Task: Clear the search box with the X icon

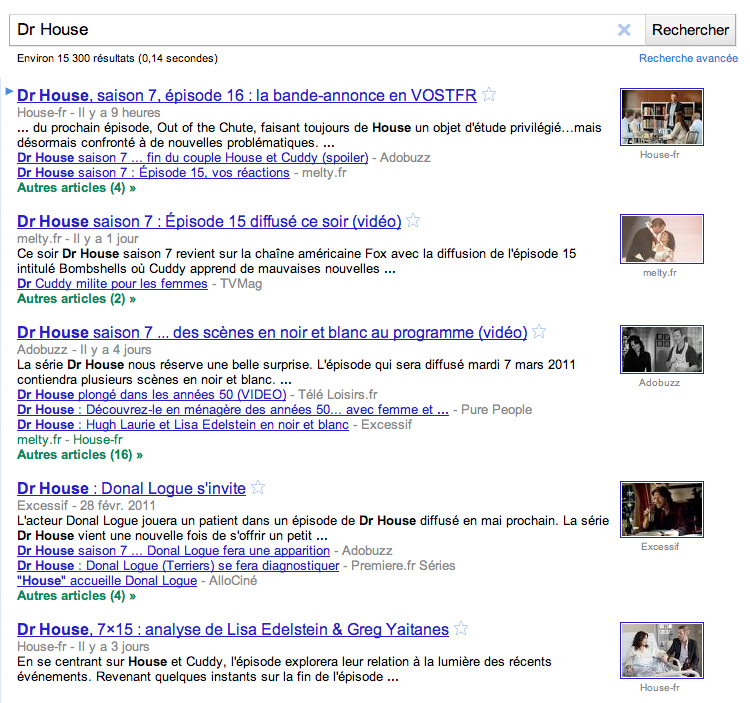Action: 624,30
